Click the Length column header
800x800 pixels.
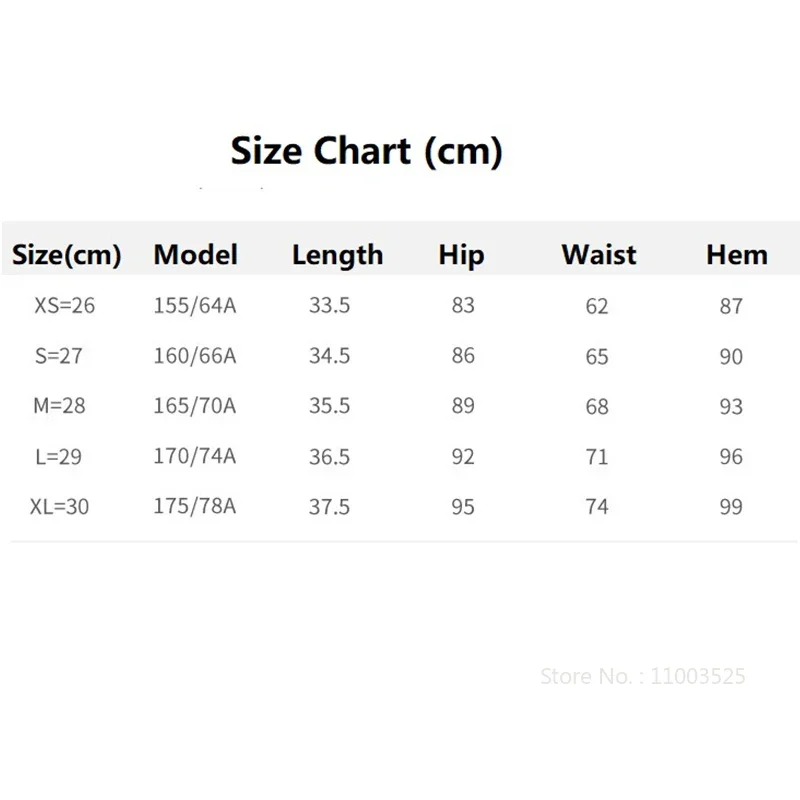[x=337, y=255]
